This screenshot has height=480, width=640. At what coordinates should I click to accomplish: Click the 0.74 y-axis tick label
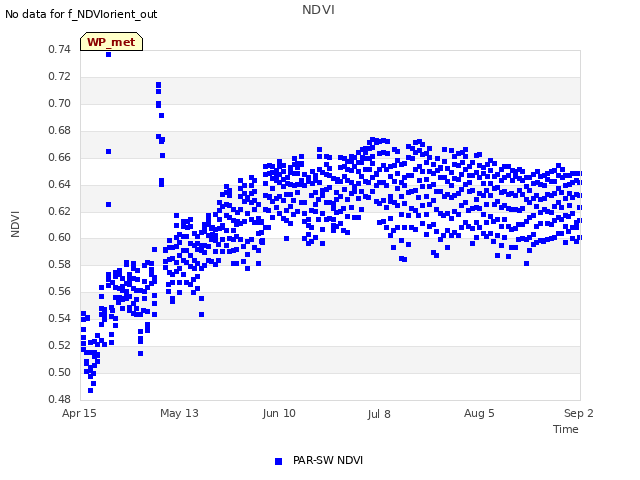point(60,49)
